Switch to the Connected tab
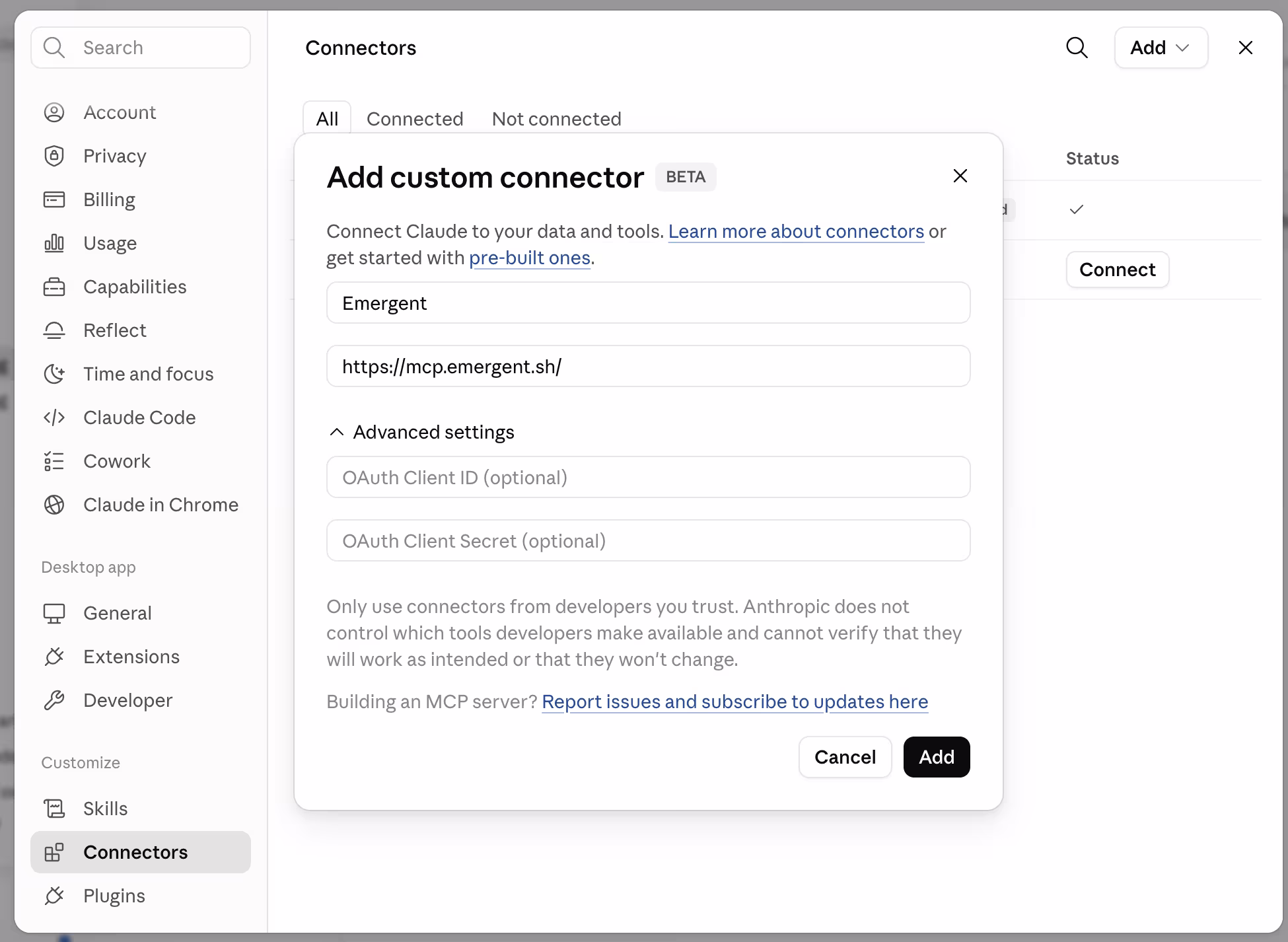The width and height of the screenshot is (1288, 942). (x=415, y=119)
